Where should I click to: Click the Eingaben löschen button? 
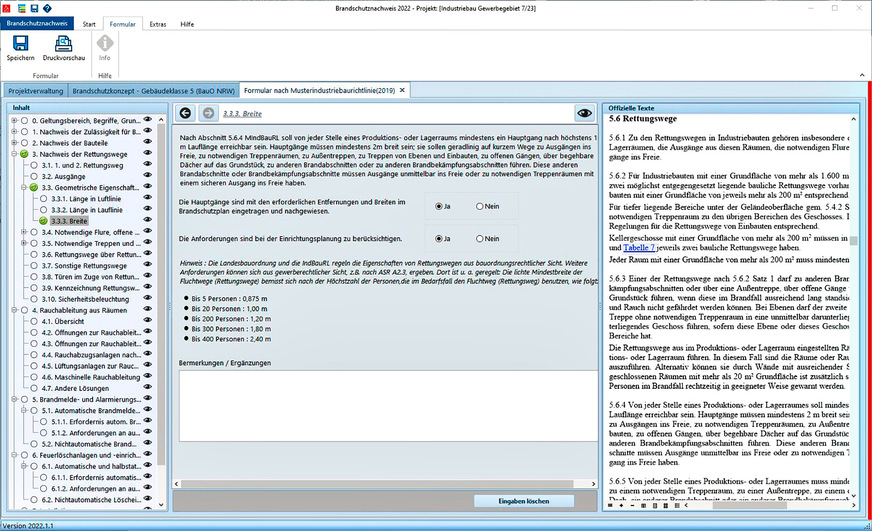click(x=523, y=500)
